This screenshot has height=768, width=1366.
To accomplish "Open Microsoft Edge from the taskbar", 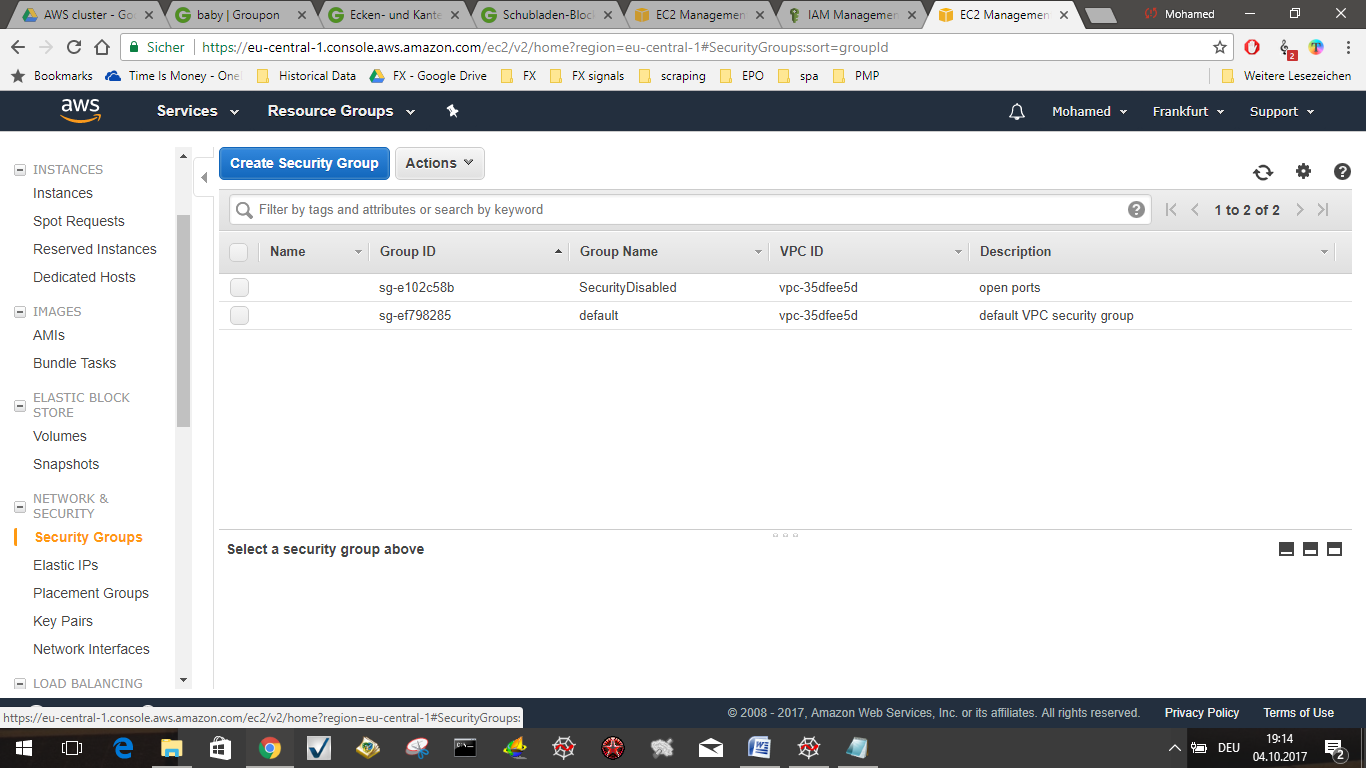I will tap(123, 748).
